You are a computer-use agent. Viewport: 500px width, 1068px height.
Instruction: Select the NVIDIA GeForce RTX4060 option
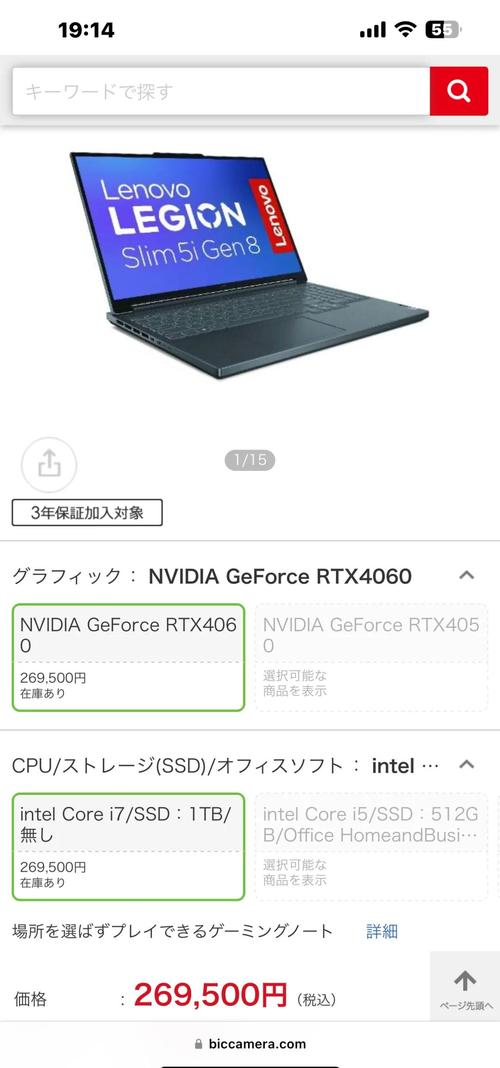point(128,657)
